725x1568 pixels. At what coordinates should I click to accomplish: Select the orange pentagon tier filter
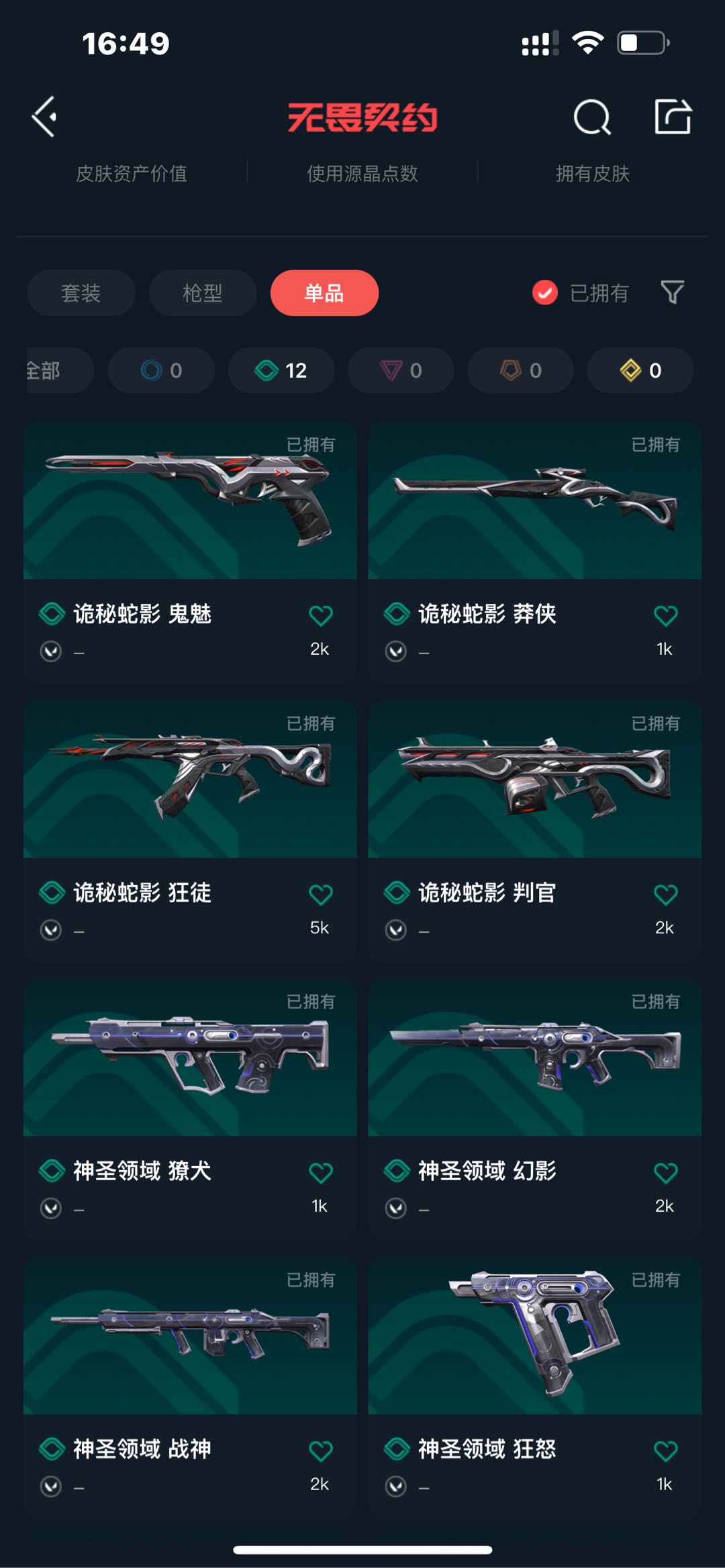pos(520,370)
